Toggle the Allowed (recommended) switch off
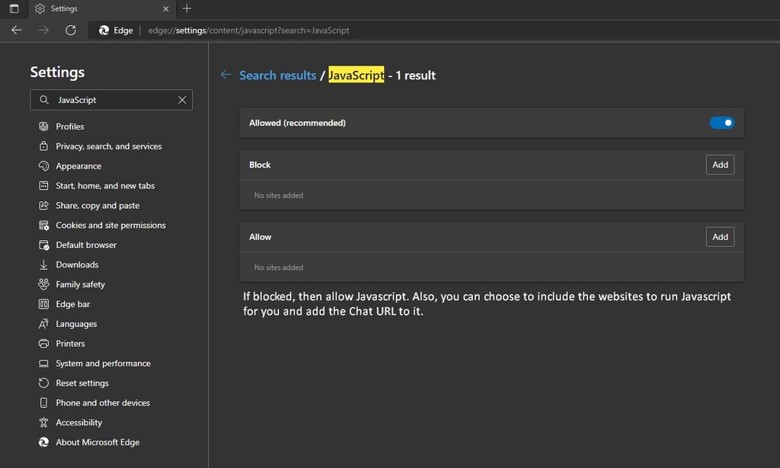 [x=721, y=123]
